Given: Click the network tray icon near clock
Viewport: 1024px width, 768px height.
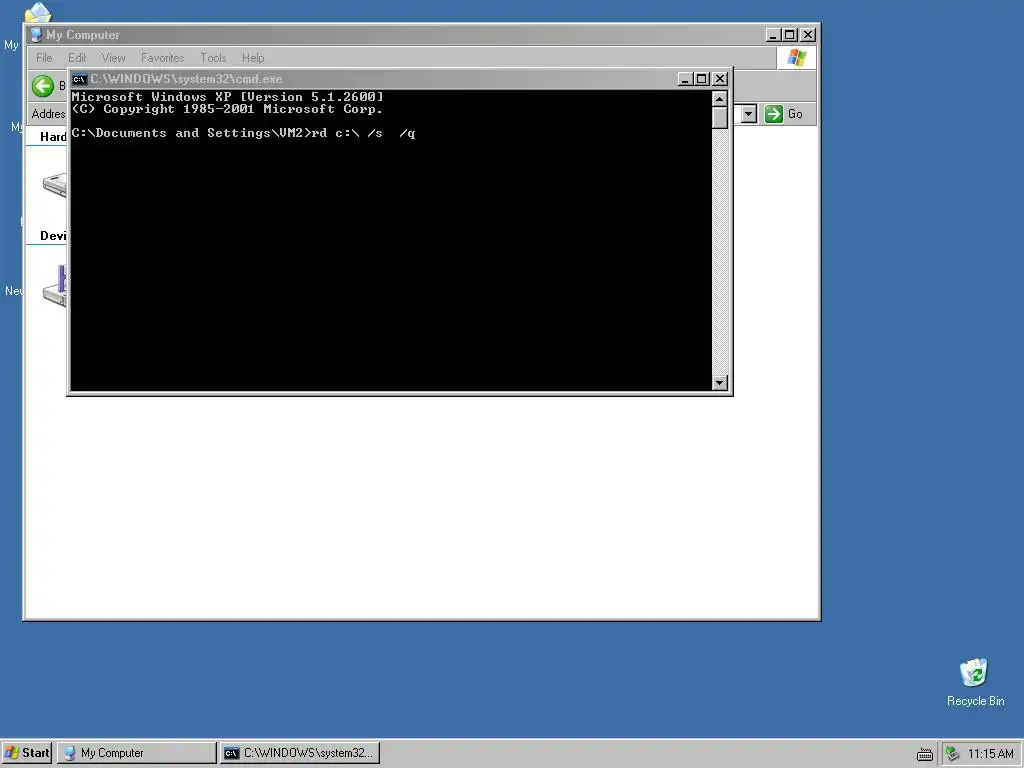Looking at the screenshot, I should tap(953, 753).
